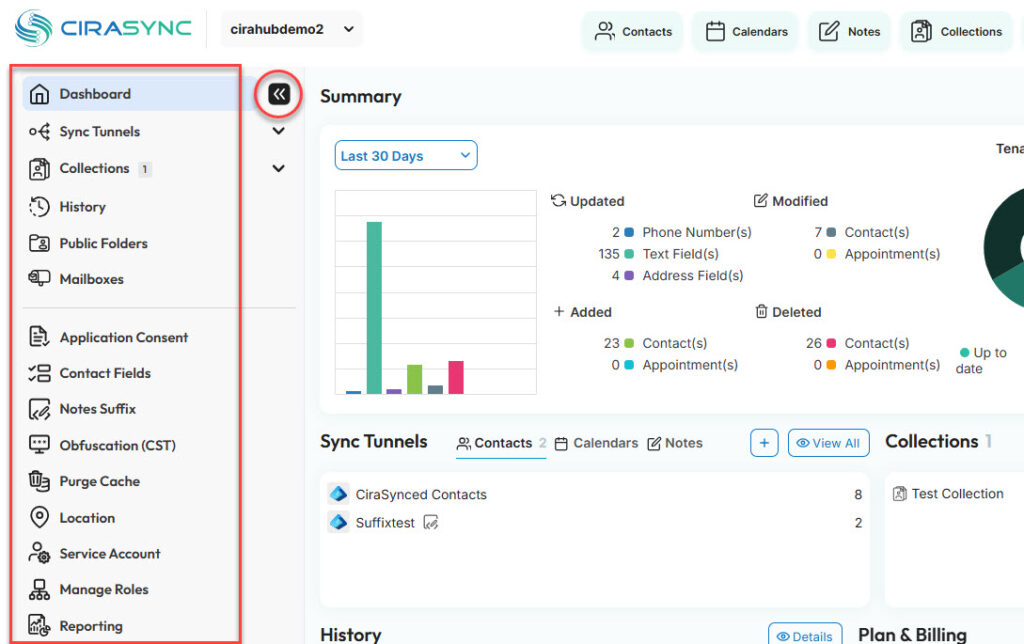Click the Updated refresh icon
The width and height of the screenshot is (1024, 644).
point(558,201)
